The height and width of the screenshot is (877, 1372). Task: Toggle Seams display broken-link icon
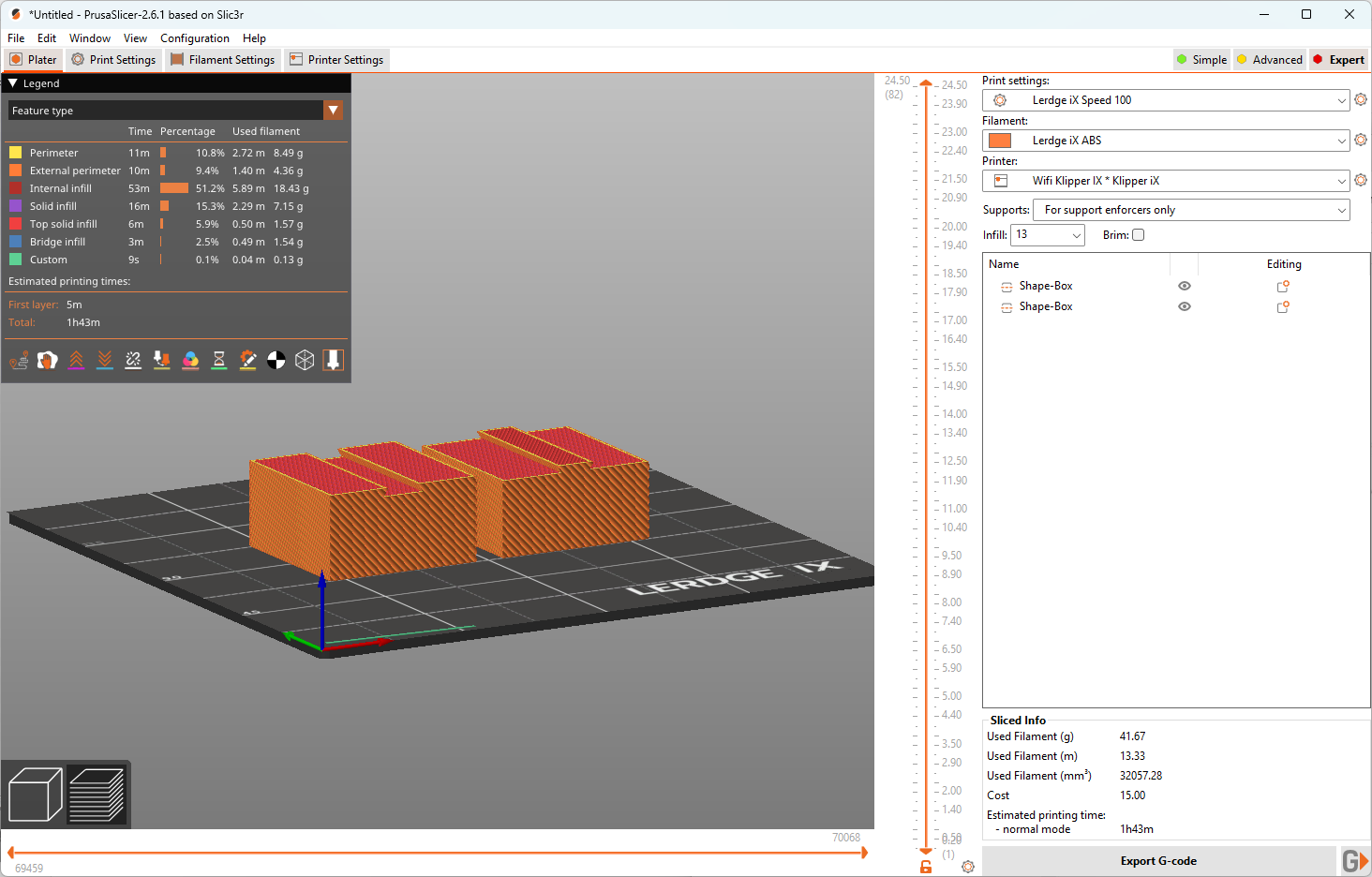pos(133,360)
